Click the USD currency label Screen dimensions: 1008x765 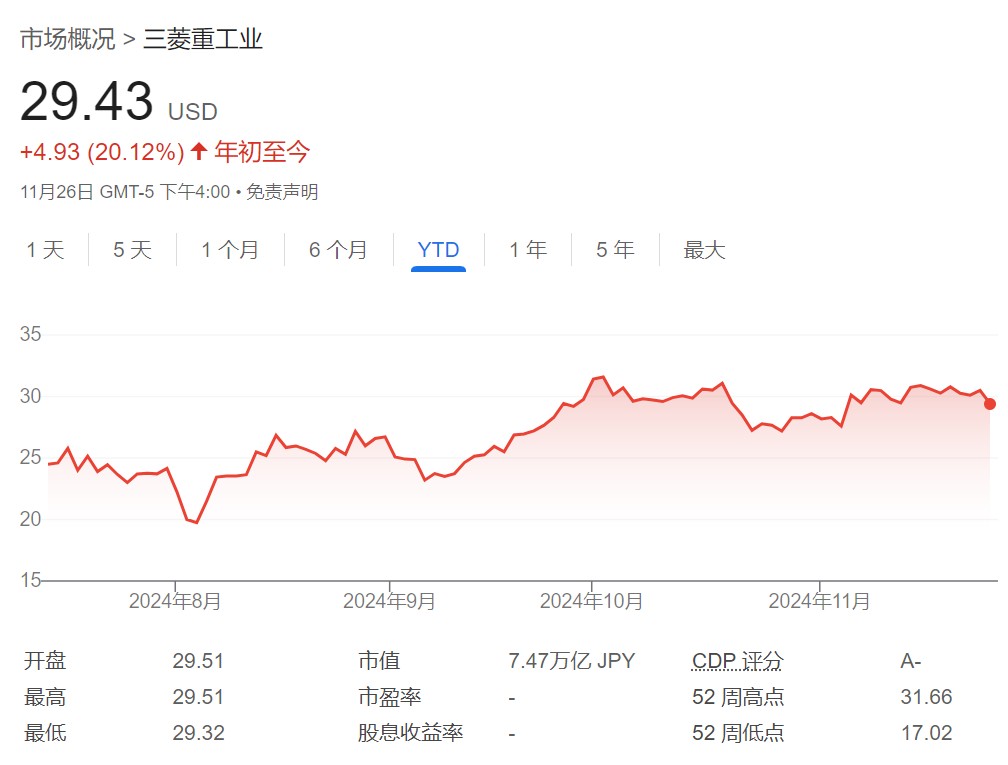(x=193, y=112)
